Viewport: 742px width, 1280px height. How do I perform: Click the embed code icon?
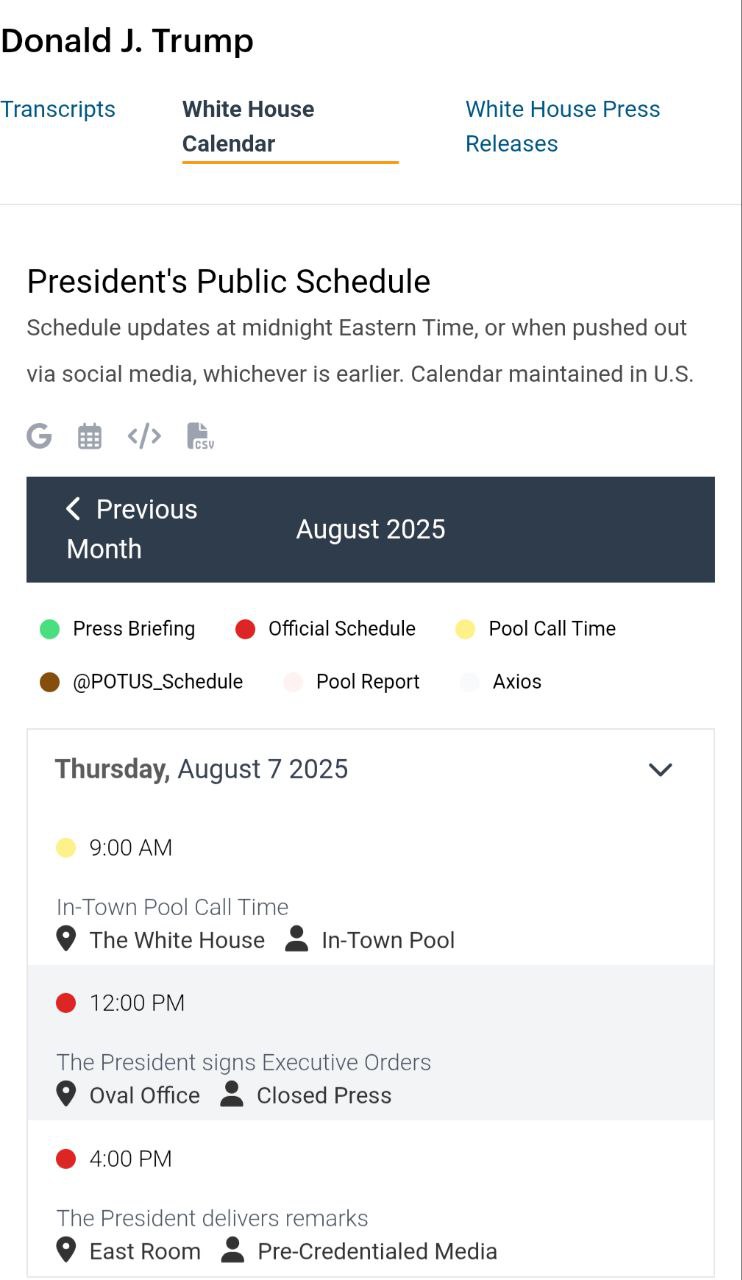click(x=144, y=436)
